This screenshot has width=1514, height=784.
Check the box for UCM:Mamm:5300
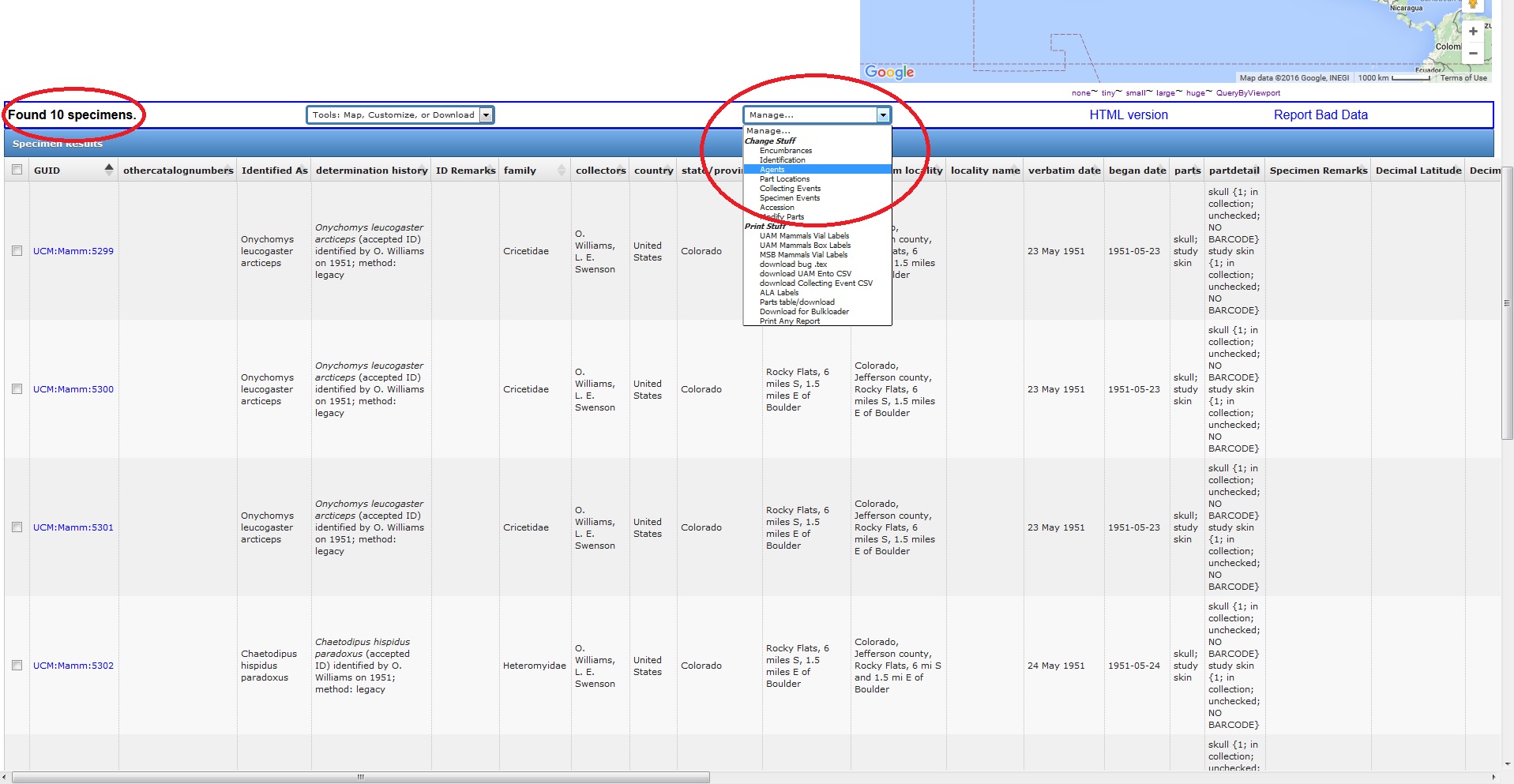pyautogui.click(x=17, y=389)
